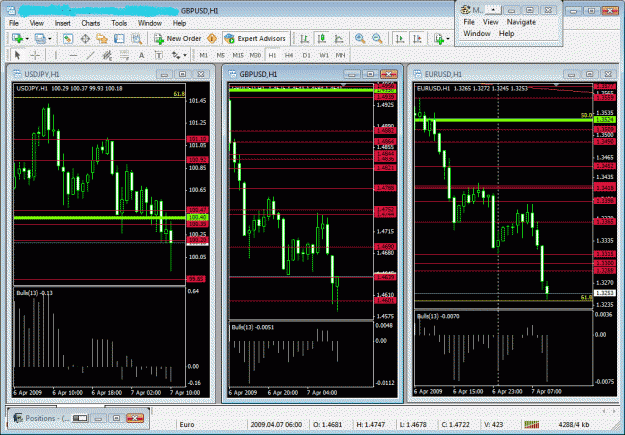Open the Tools menu
The image size is (625, 435).
click(x=119, y=23)
